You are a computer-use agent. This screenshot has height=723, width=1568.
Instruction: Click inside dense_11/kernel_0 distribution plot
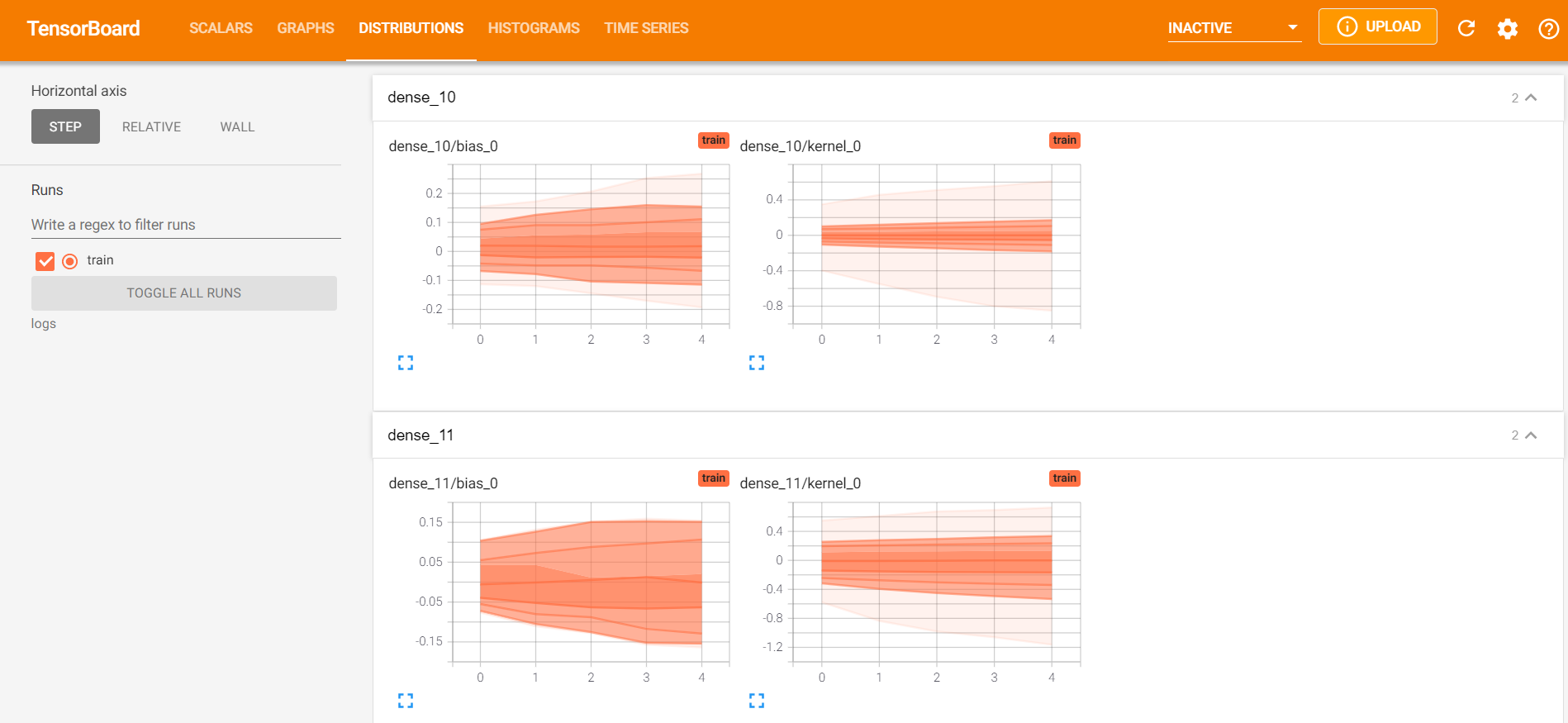click(937, 583)
